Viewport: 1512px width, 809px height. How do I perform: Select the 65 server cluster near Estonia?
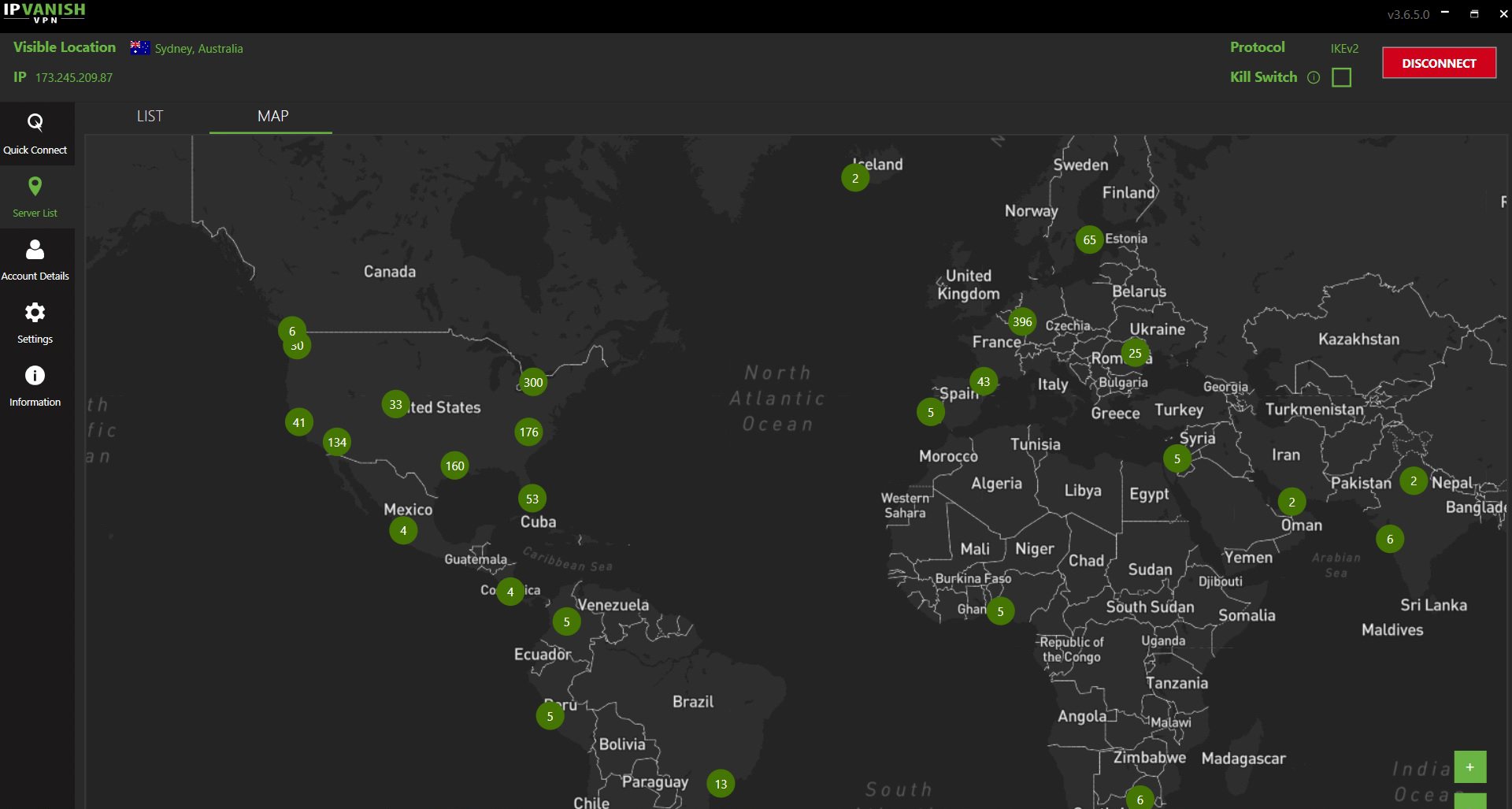(1090, 240)
